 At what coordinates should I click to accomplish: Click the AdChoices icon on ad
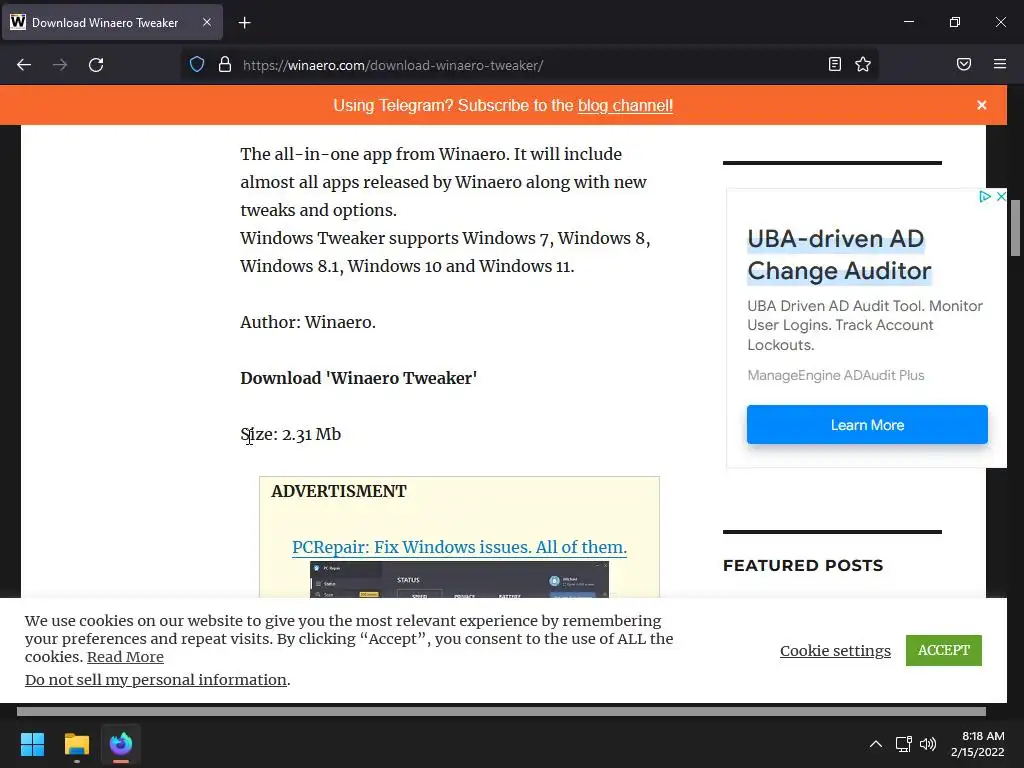tap(985, 197)
